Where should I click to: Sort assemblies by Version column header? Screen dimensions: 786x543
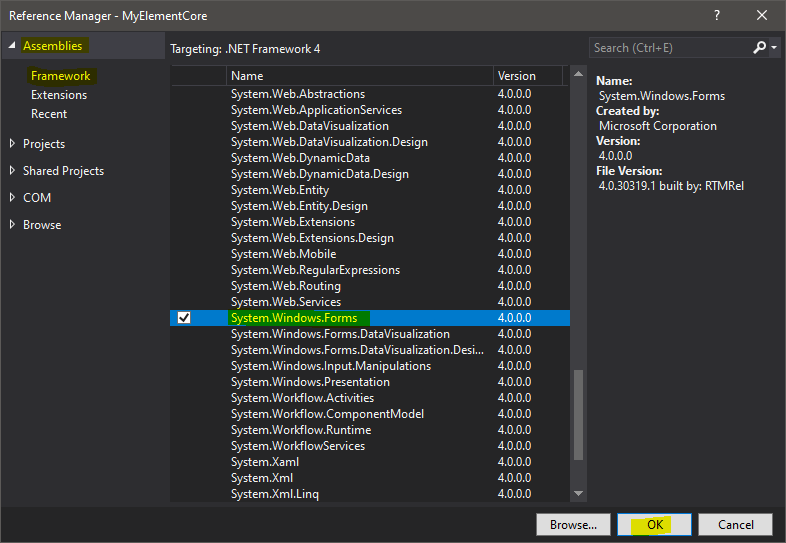point(526,76)
